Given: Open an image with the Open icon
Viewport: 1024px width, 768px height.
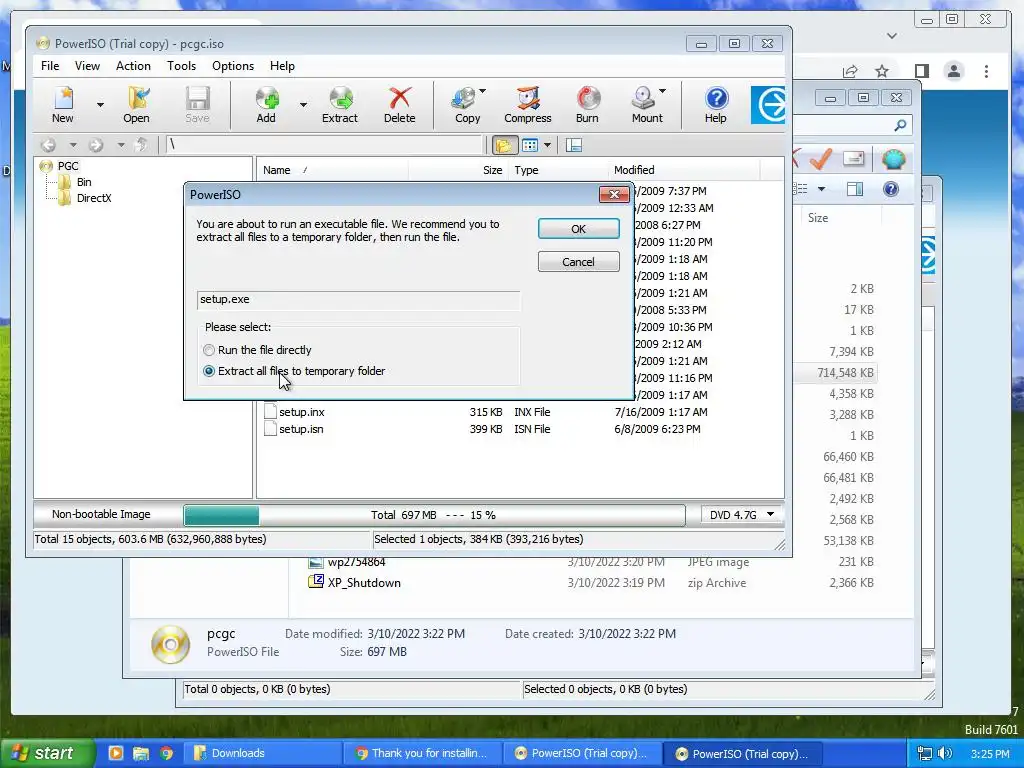Looking at the screenshot, I should point(136,104).
